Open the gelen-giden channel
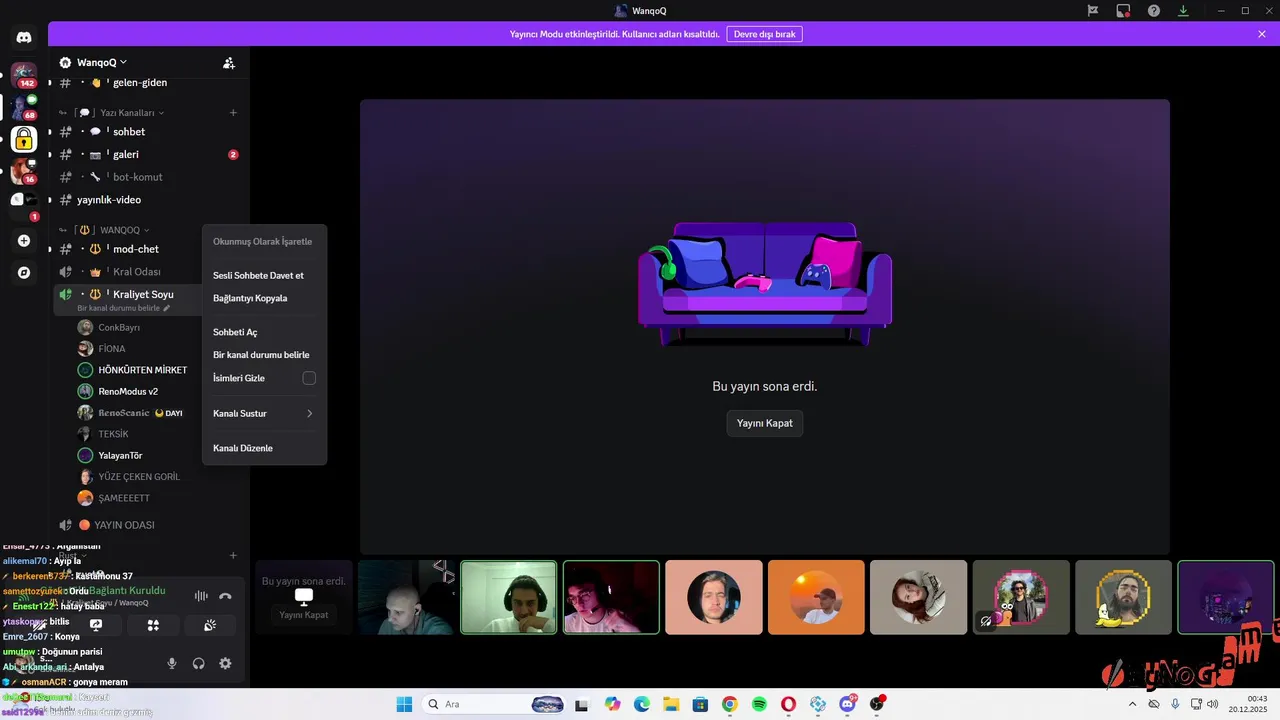 pos(149,83)
